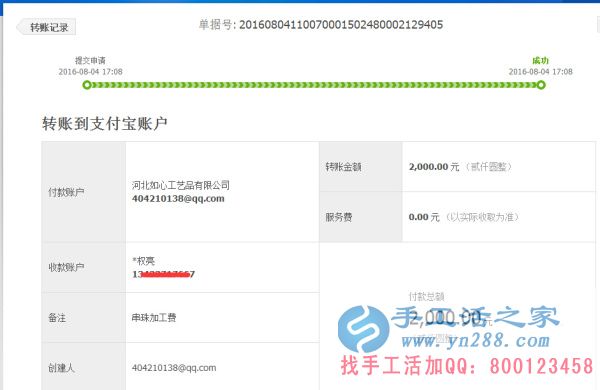Screen dimensions: 600x390
Task: Select the remark text 串珠加工费
Action: pyautogui.click(x=154, y=317)
